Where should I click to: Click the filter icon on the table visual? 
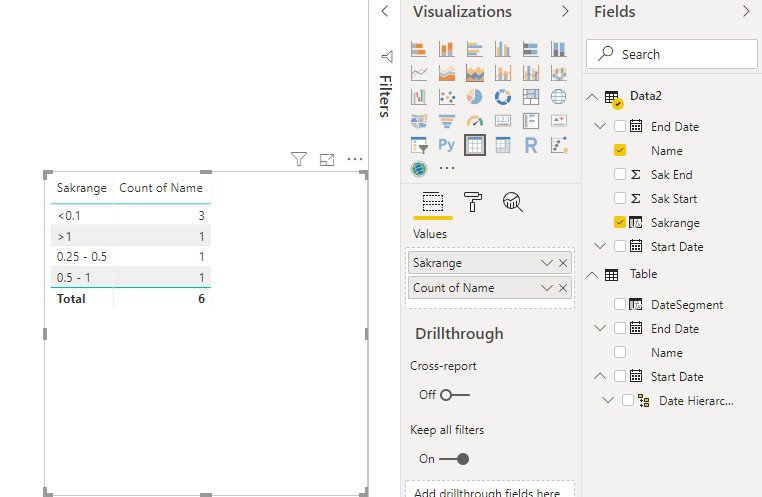[x=299, y=159]
